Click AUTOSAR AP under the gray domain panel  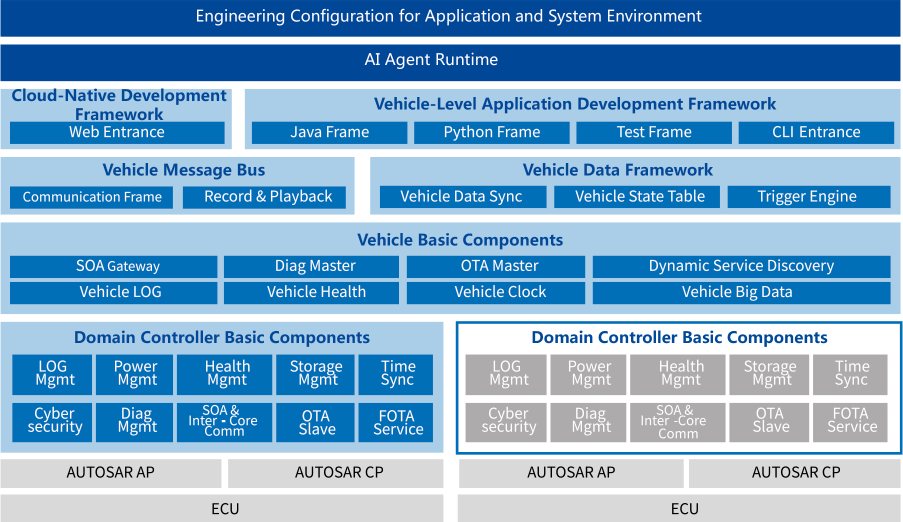tap(571, 473)
